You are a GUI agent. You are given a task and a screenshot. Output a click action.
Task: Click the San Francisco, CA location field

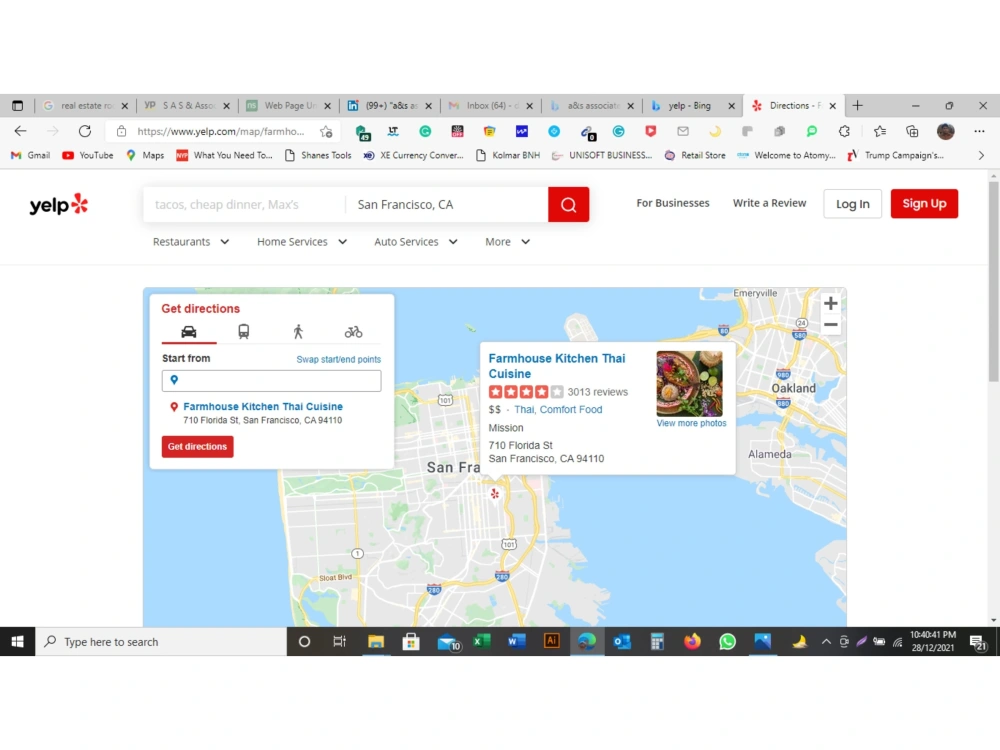coord(446,205)
